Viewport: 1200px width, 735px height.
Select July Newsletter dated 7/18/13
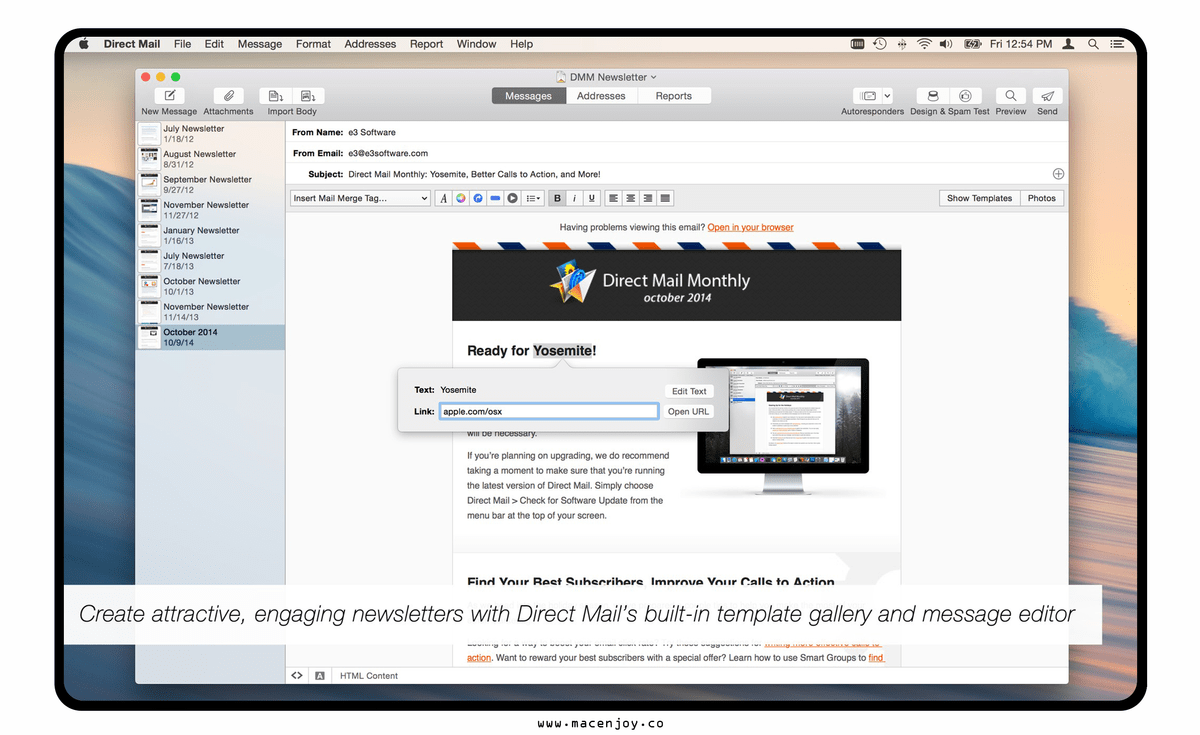211,261
